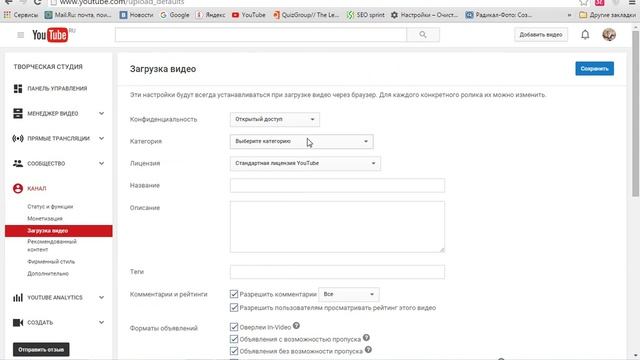The height and width of the screenshot is (360, 640).
Task: Show help for Оверлеи In-Video
Action: pyautogui.click(x=296, y=326)
